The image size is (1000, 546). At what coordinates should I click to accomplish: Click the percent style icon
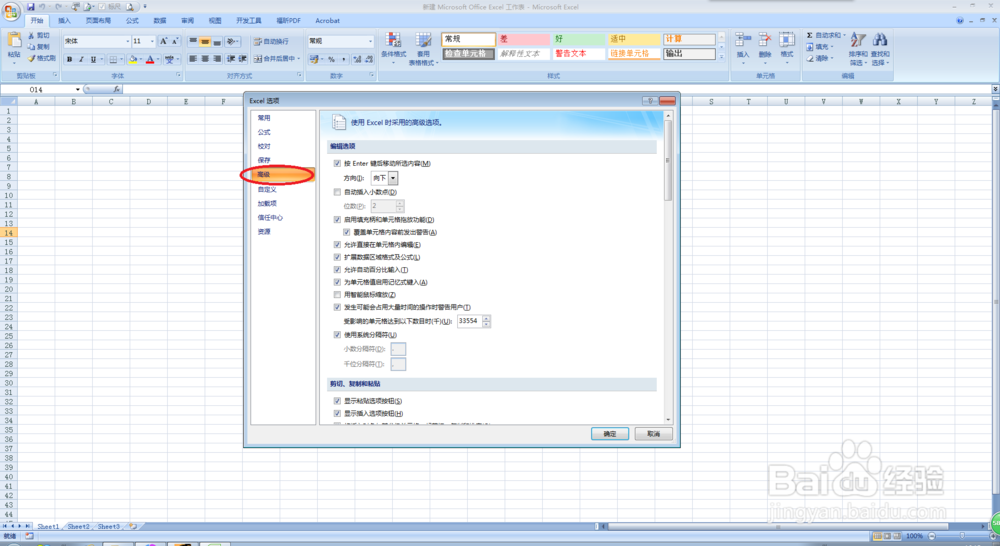(x=331, y=59)
